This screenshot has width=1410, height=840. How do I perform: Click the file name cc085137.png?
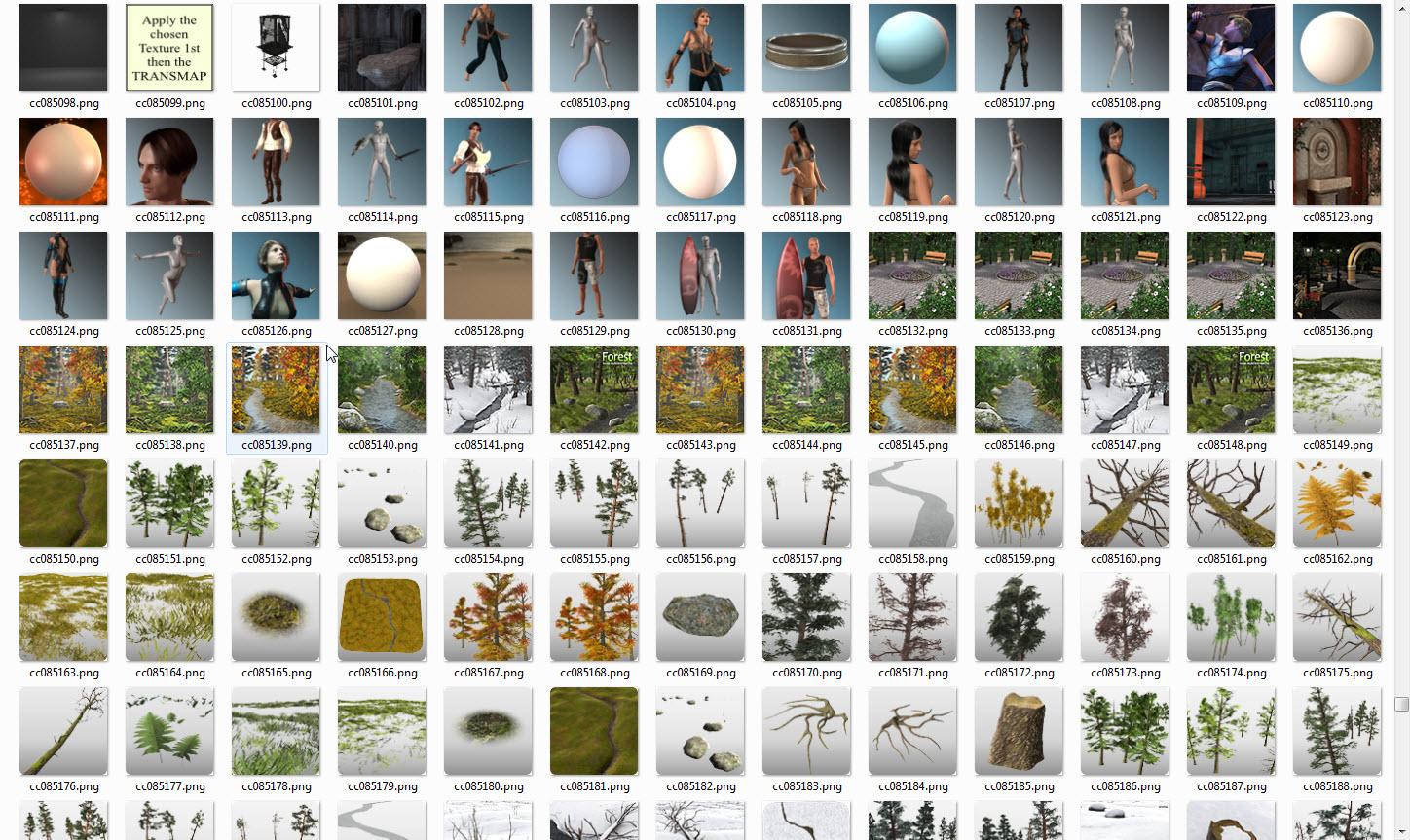[64, 445]
